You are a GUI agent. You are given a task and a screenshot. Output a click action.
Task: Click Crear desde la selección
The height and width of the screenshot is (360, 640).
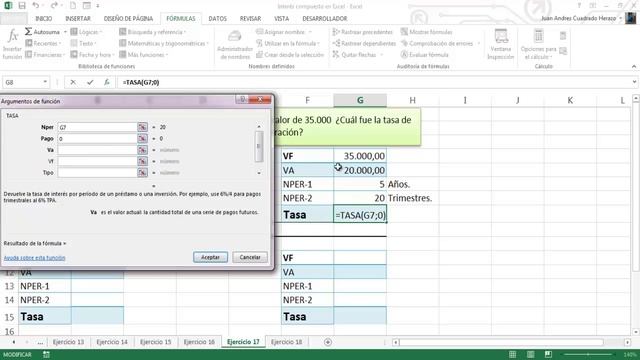coord(290,55)
